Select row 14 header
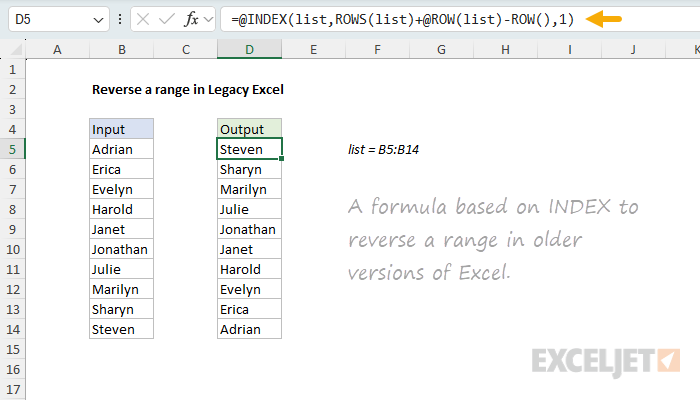This screenshot has width=700, height=400. point(12,329)
